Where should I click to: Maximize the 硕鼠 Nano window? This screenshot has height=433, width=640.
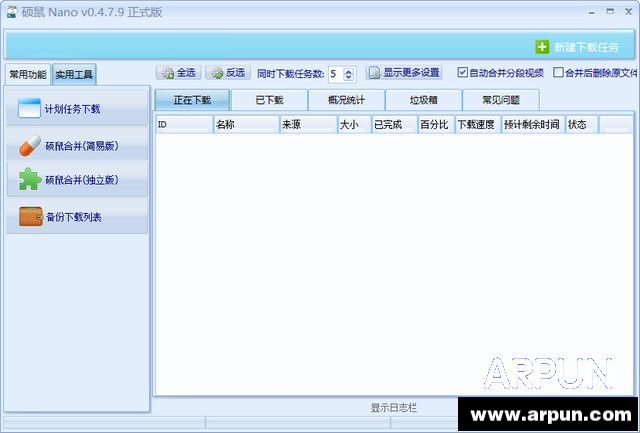click(x=610, y=12)
